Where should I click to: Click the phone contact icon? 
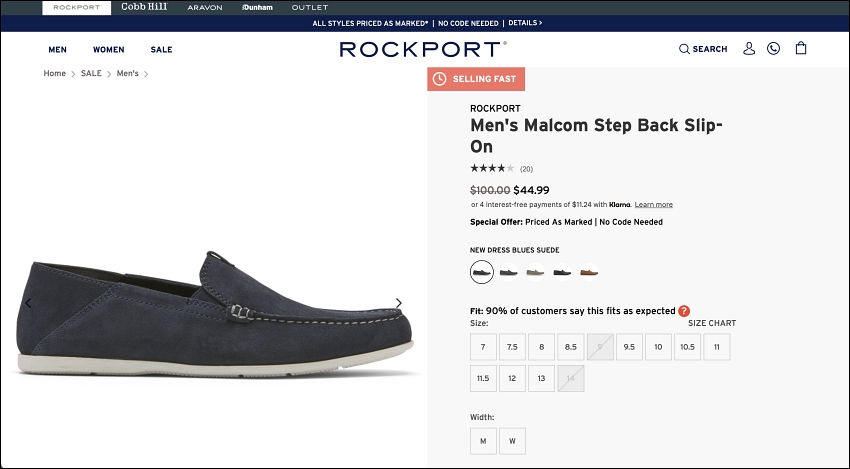tap(774, 49)
